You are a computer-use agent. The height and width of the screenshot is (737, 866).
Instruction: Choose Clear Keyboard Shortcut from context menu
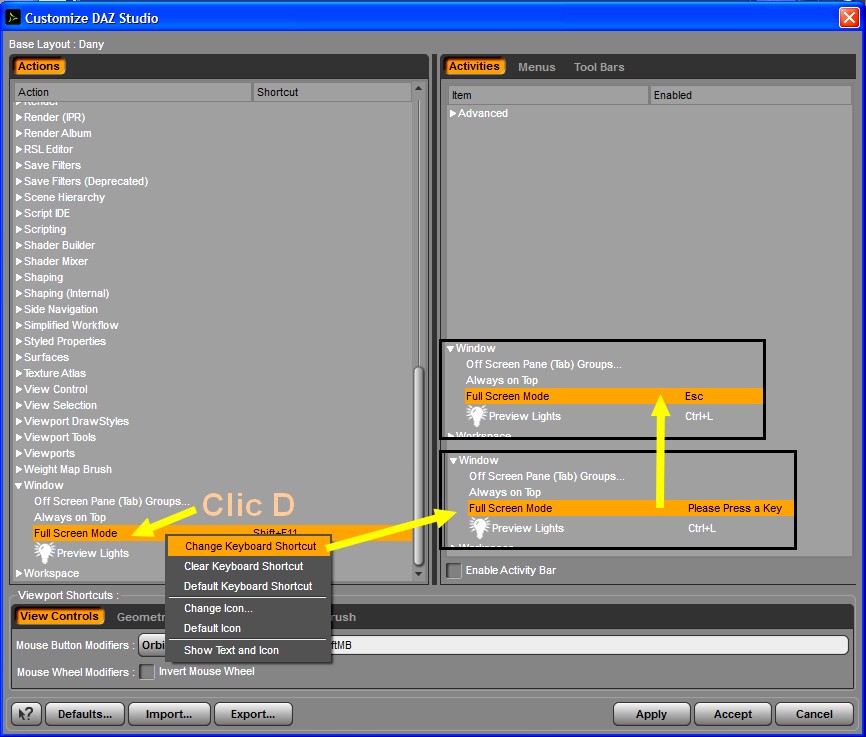pos(250,566)
